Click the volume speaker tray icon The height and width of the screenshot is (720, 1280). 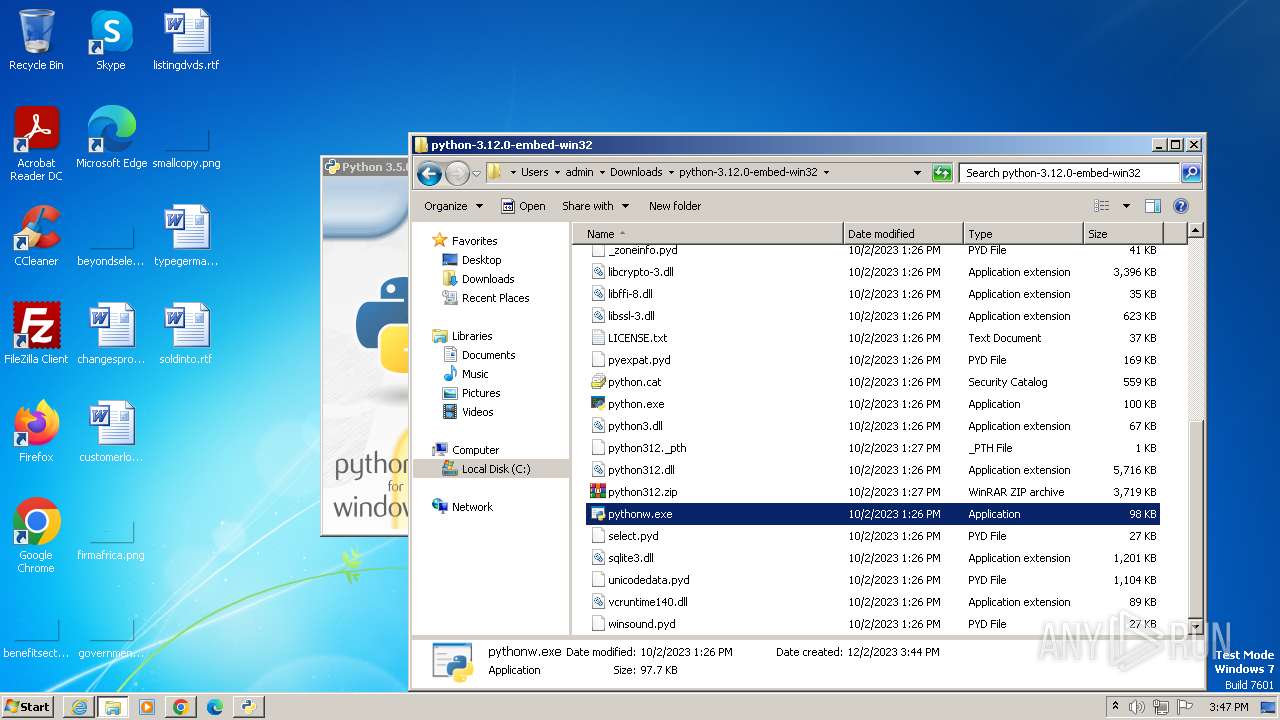[x=1136, y=707]
